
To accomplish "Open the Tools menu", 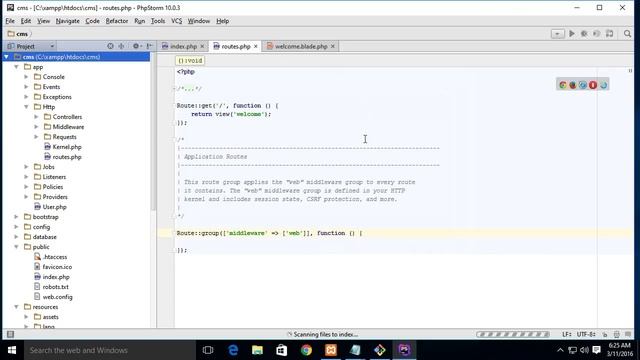I will click(x=158, y=21).
